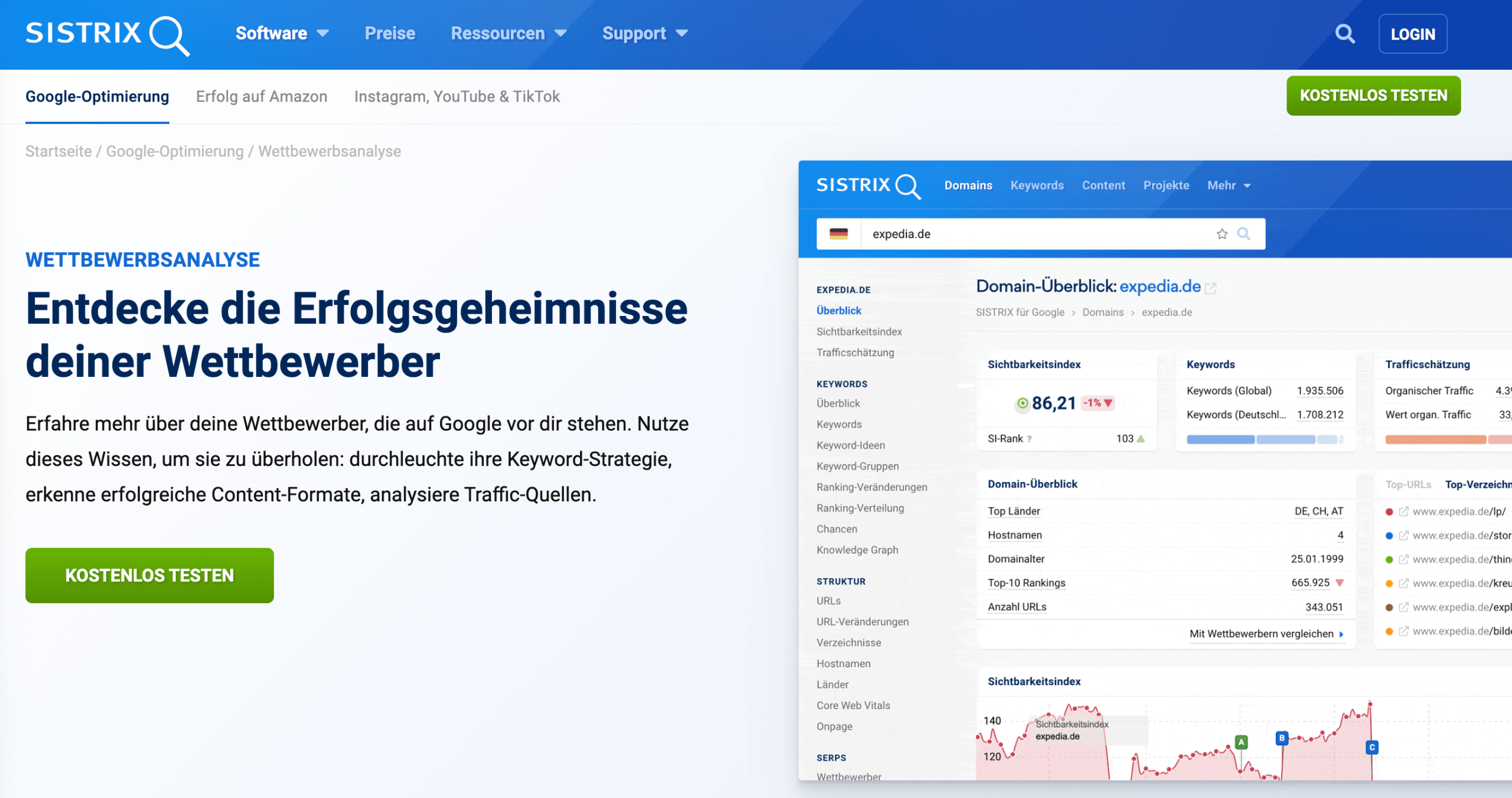This screenshot has height=798, width=1512.
Task: Open Knowledge Graph in the sidebar
Action: point(858,550)
